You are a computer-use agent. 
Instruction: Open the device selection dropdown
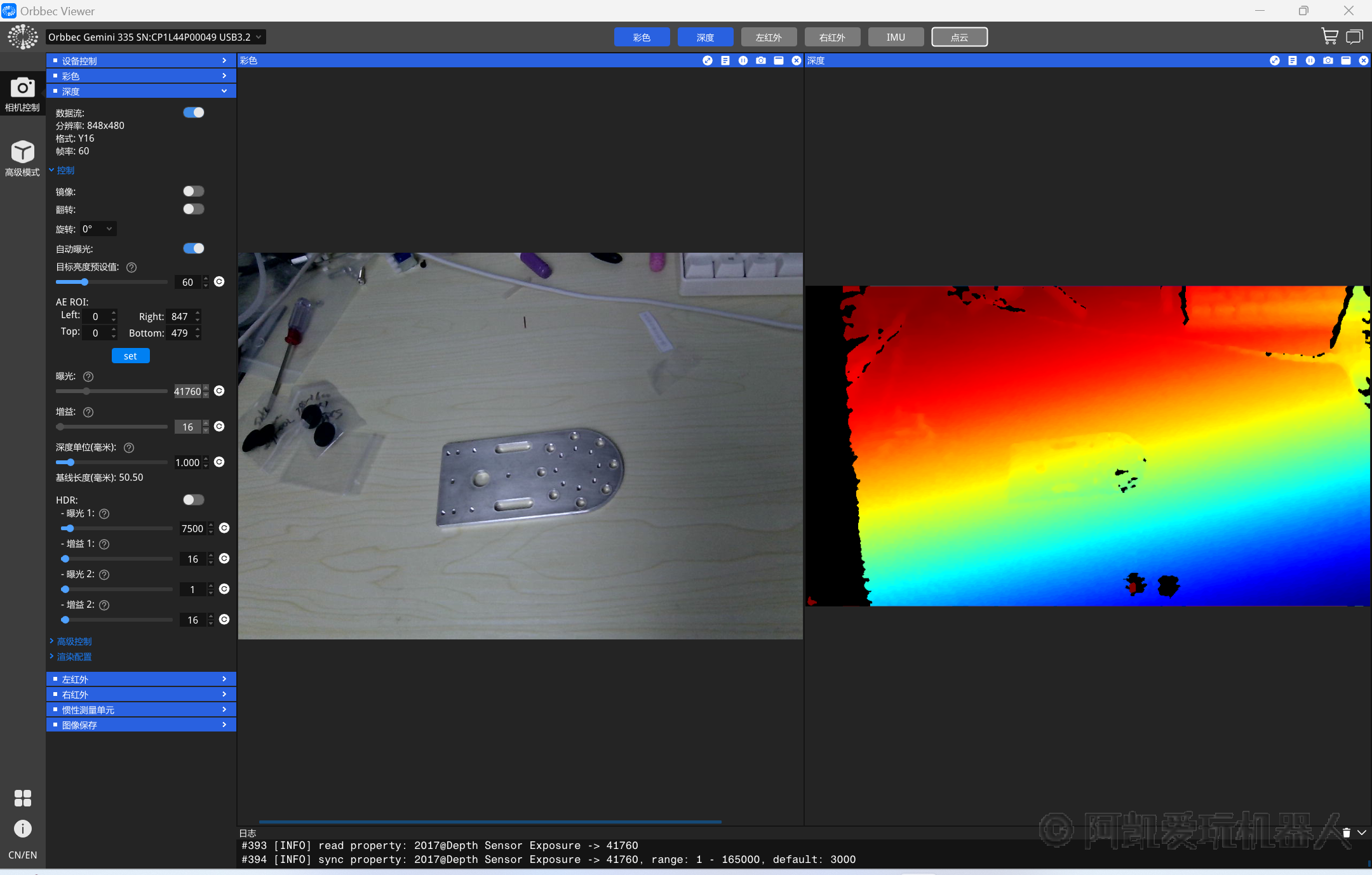point(156,37)
